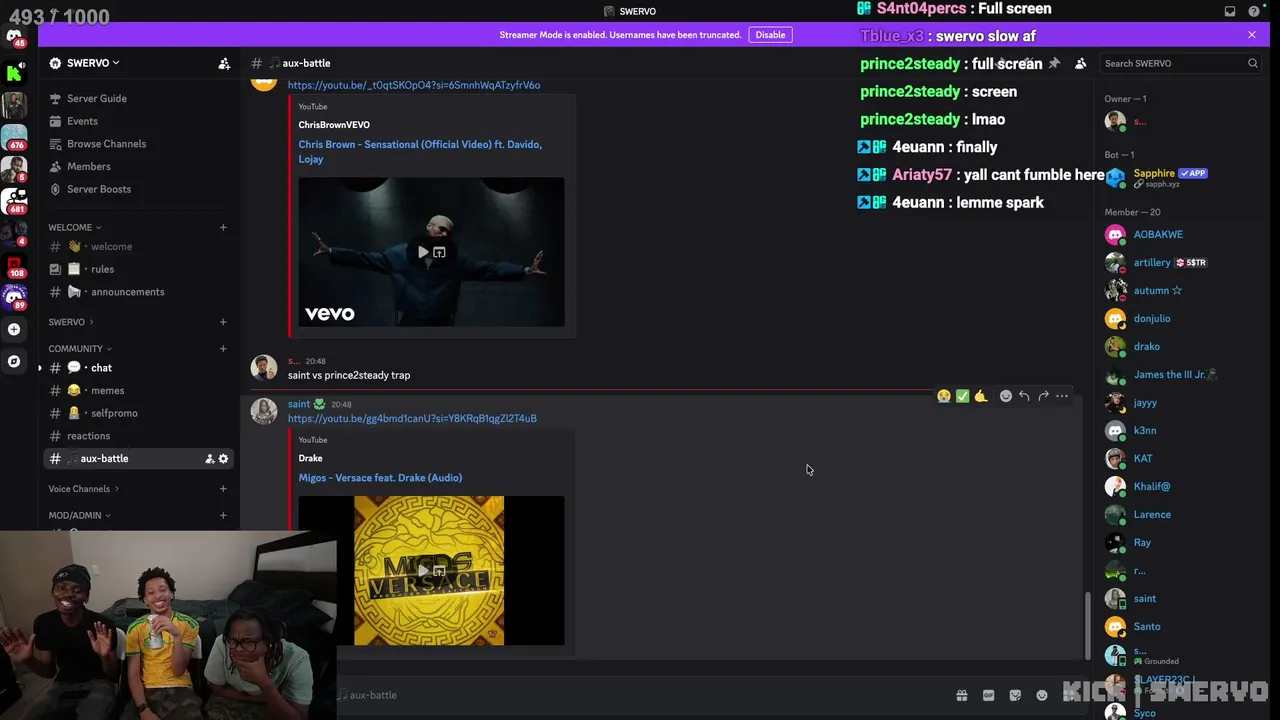
Task: Open Discover servers compass icon
Action: [14, 361]
